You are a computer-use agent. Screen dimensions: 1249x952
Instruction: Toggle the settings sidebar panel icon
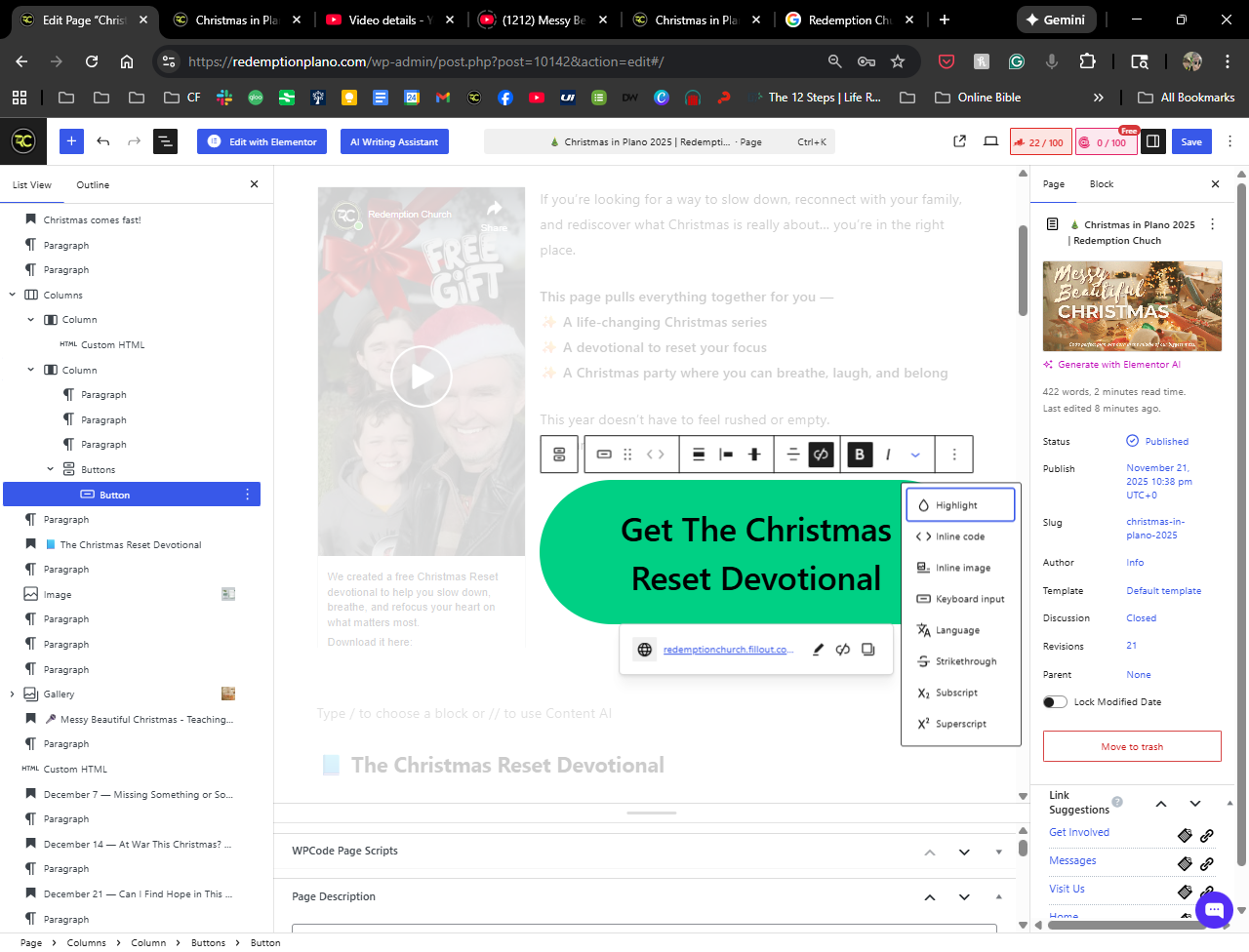click(x=1152, y=141)
